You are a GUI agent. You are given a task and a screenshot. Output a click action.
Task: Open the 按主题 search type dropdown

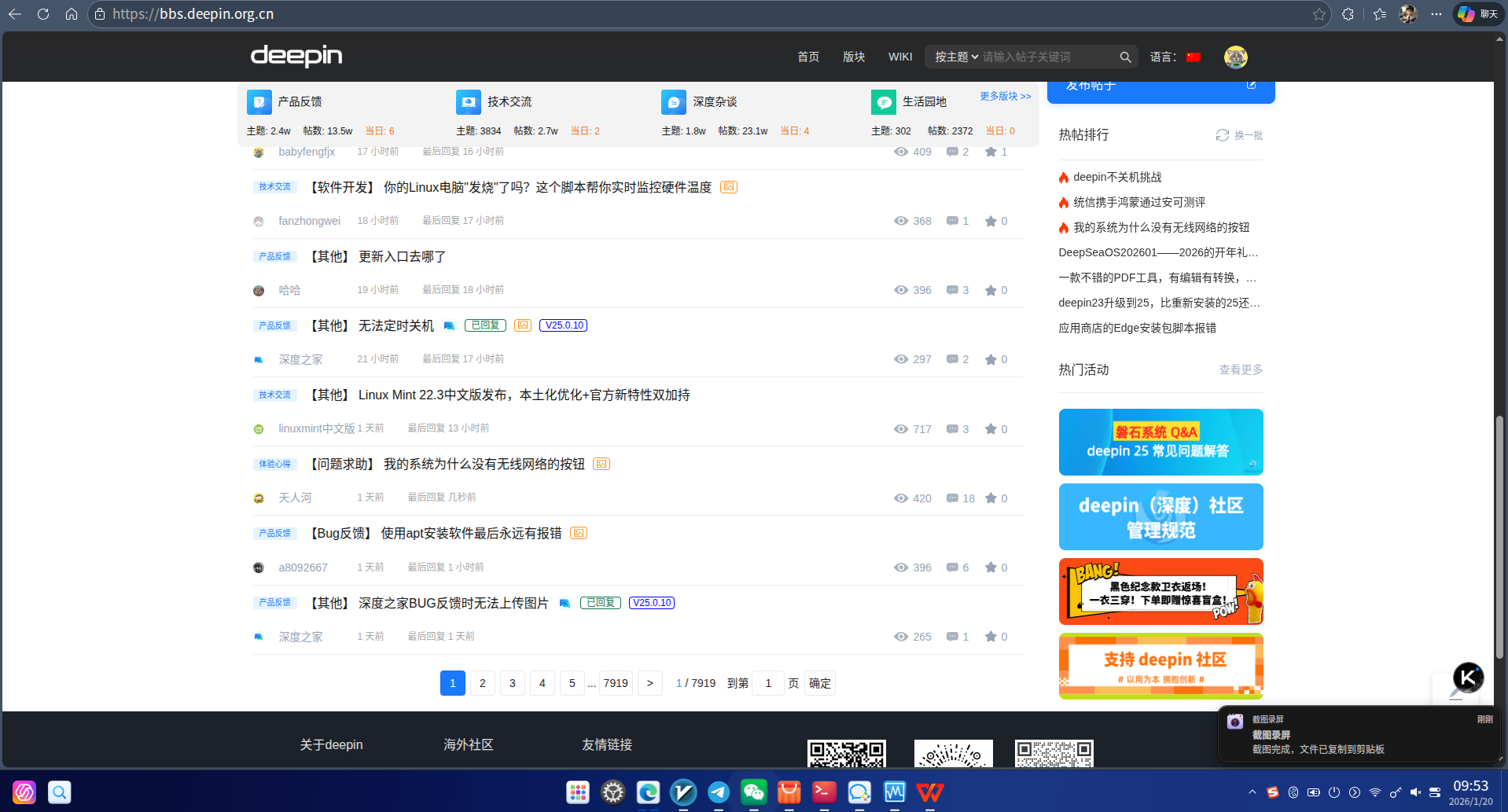click(x=956, y=57)
